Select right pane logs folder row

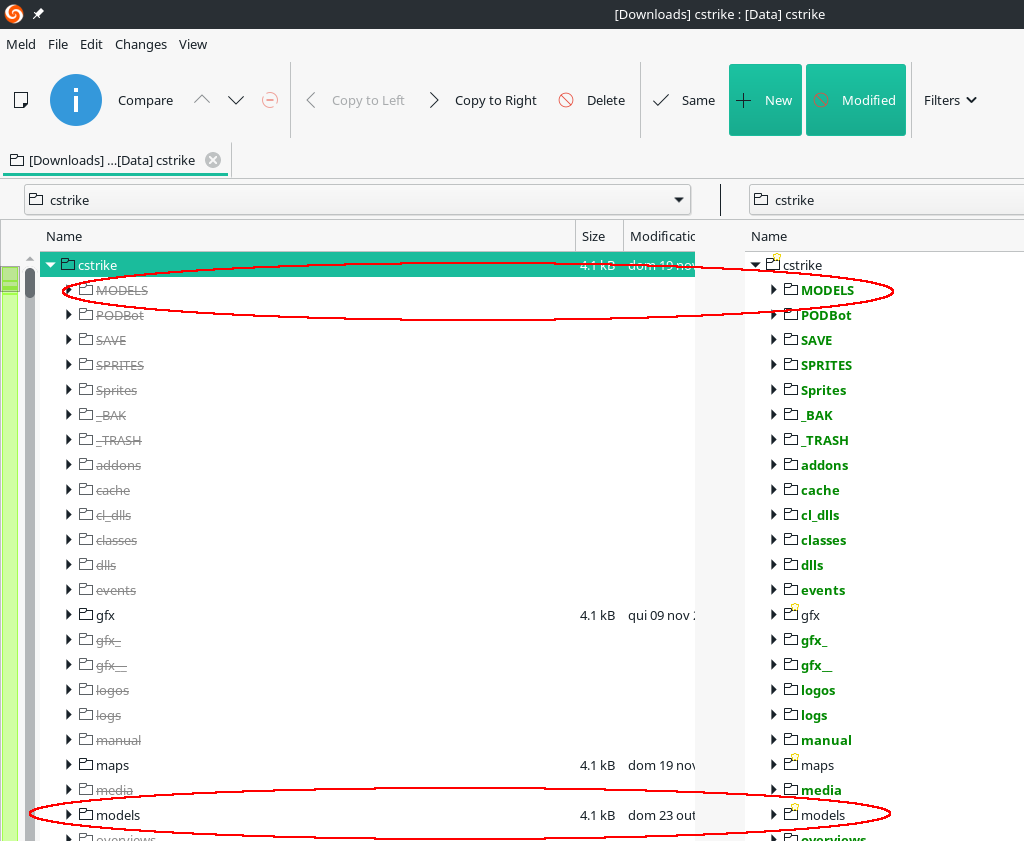click(x=884, y=715)
